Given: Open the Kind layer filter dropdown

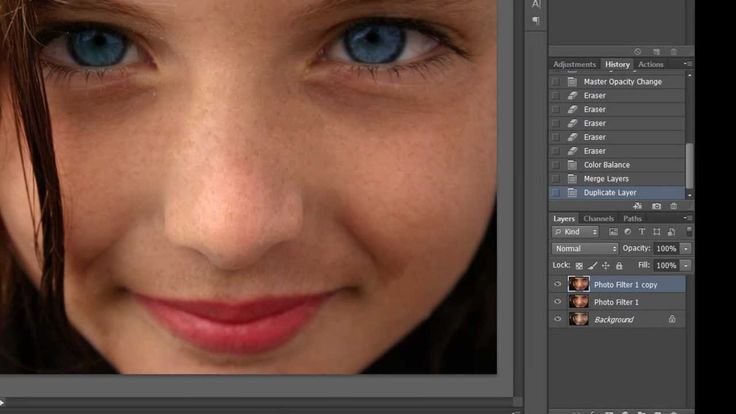Looking at the screenshot, I should pos(576,232).
